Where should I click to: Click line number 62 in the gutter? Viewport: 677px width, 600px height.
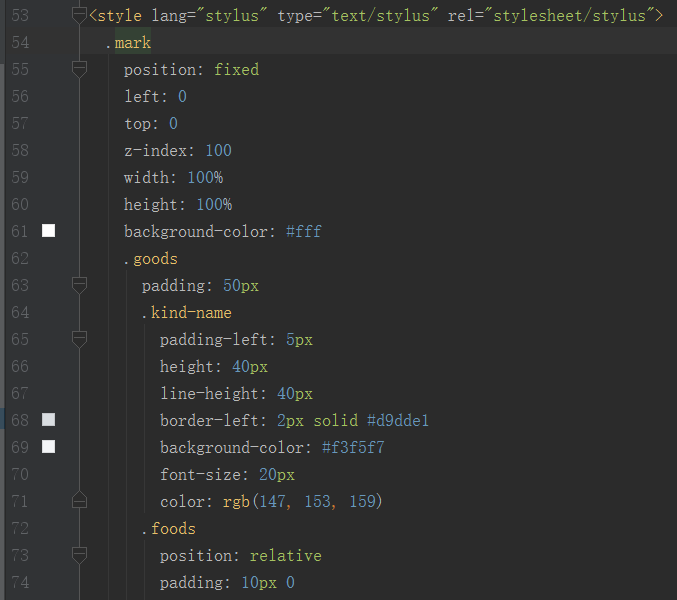(20, 259)
